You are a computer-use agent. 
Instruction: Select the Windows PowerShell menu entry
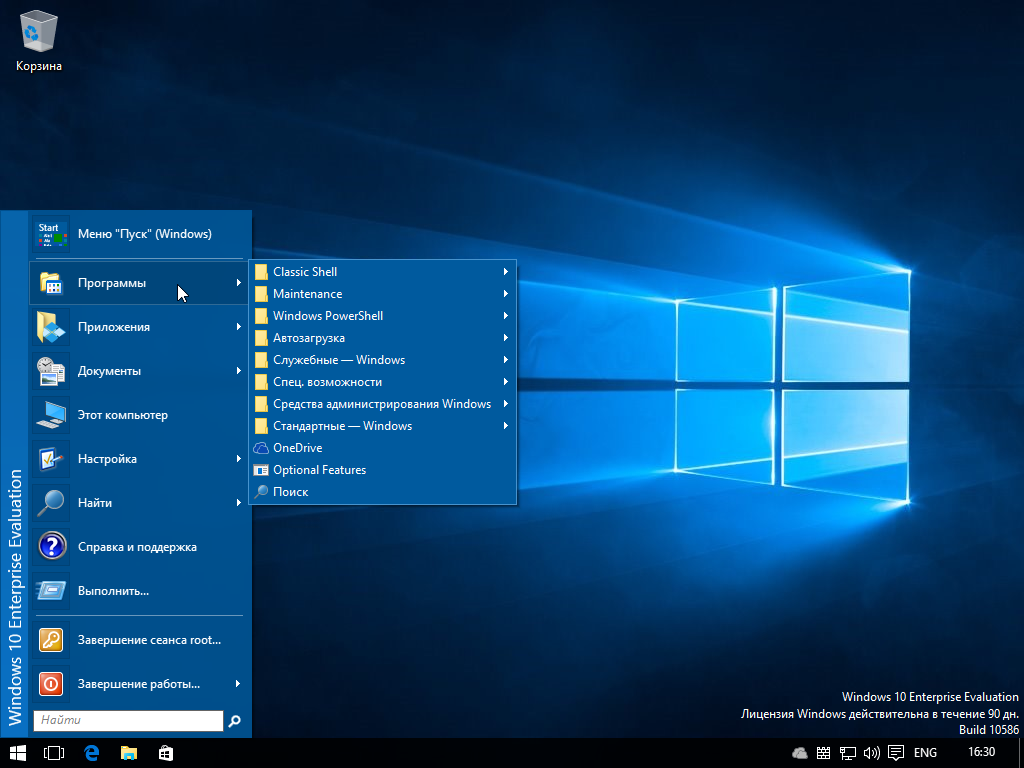[383, 315]
